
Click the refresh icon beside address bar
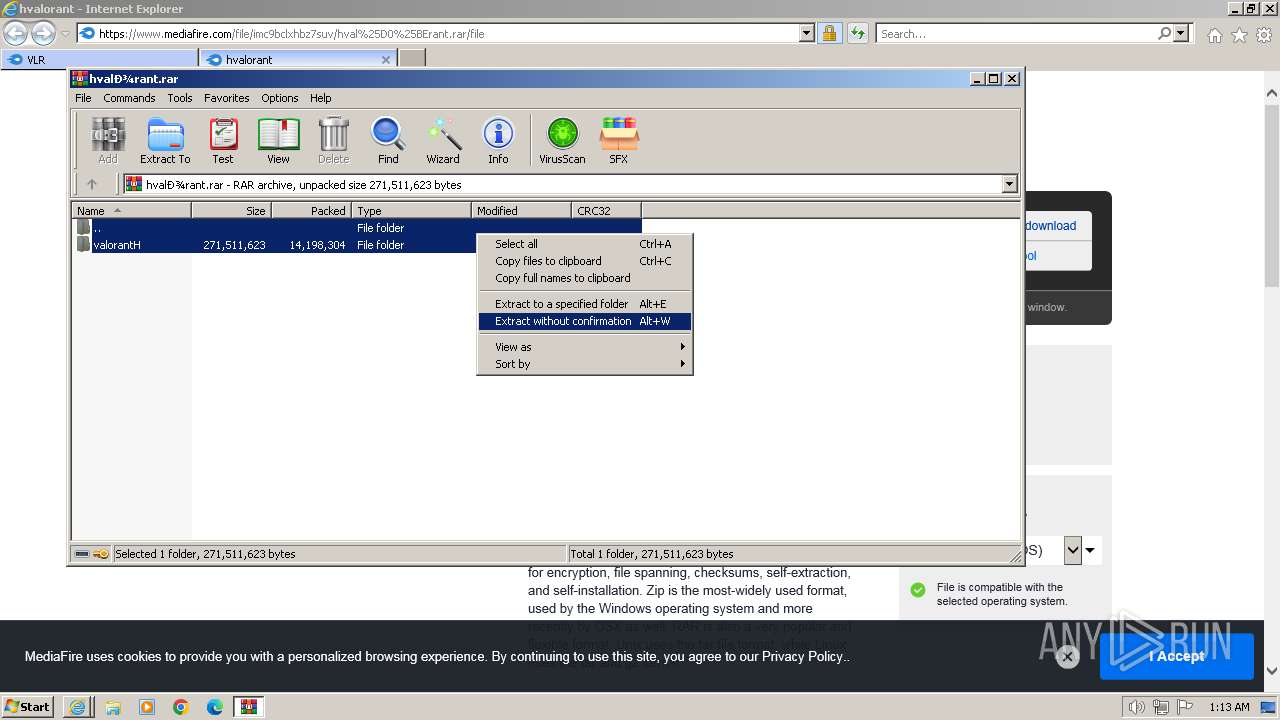[x=857, y=33]
